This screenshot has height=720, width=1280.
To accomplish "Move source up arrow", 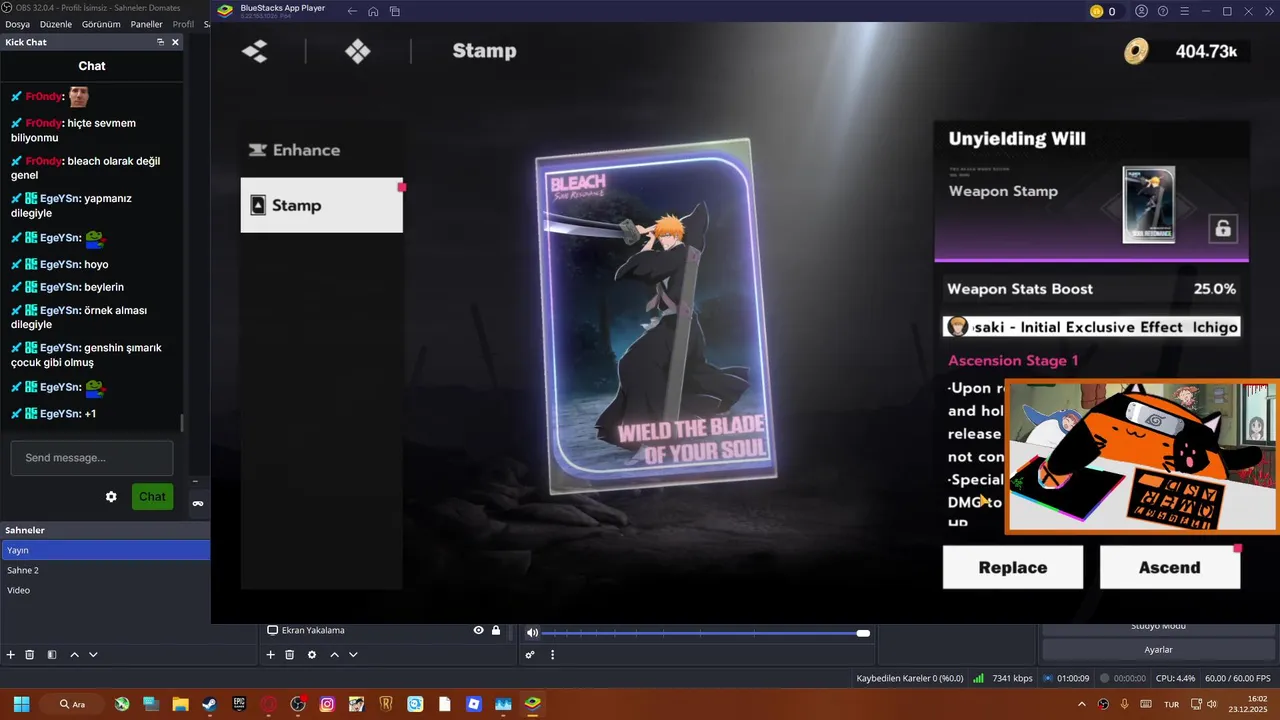I will [334, 655].
